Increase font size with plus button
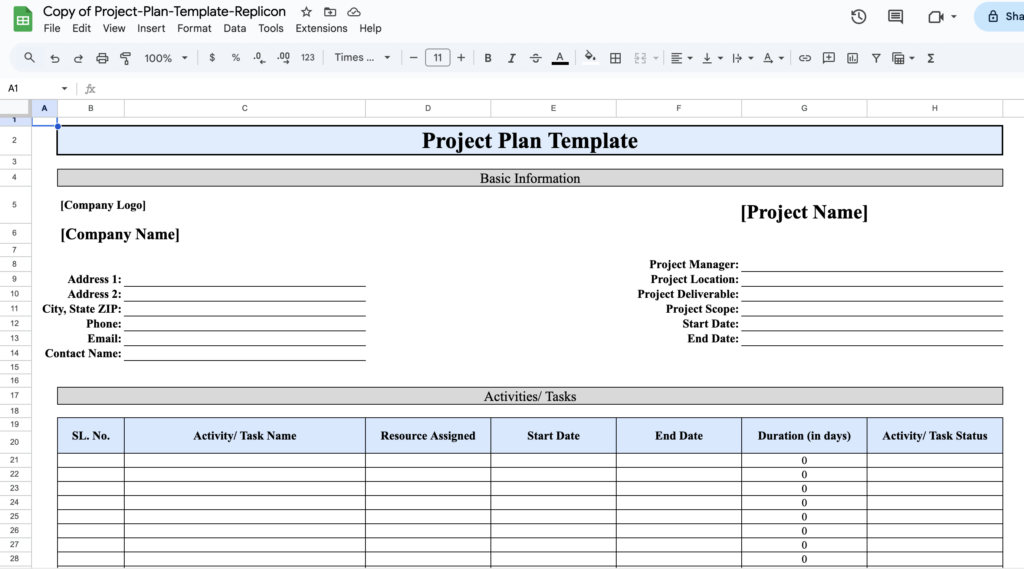The width and height of the screenshot is (1024, 569). pyautogui.click(x=461, y=57)
